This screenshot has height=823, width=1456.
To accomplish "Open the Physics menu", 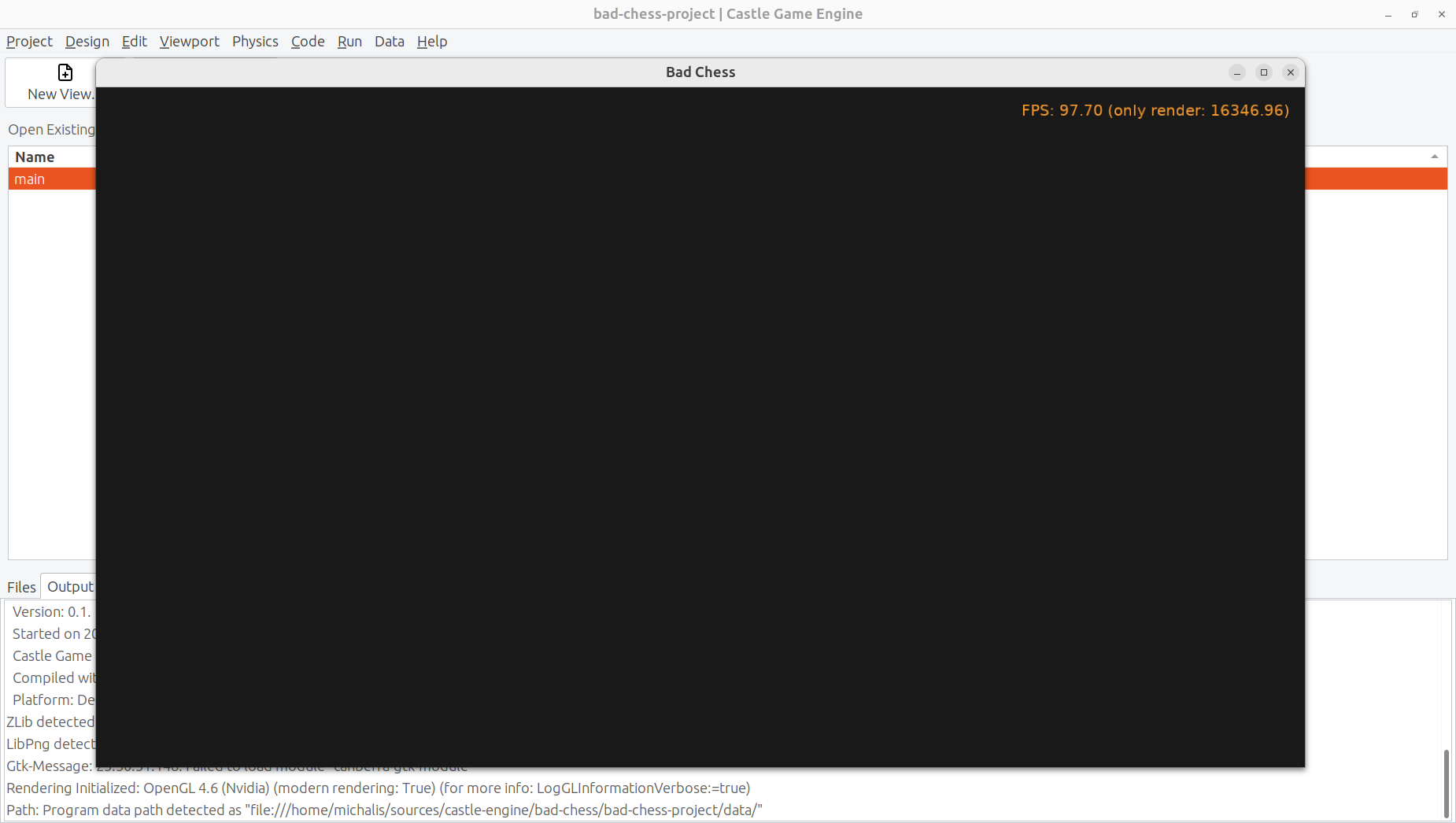I will (255, 42).
